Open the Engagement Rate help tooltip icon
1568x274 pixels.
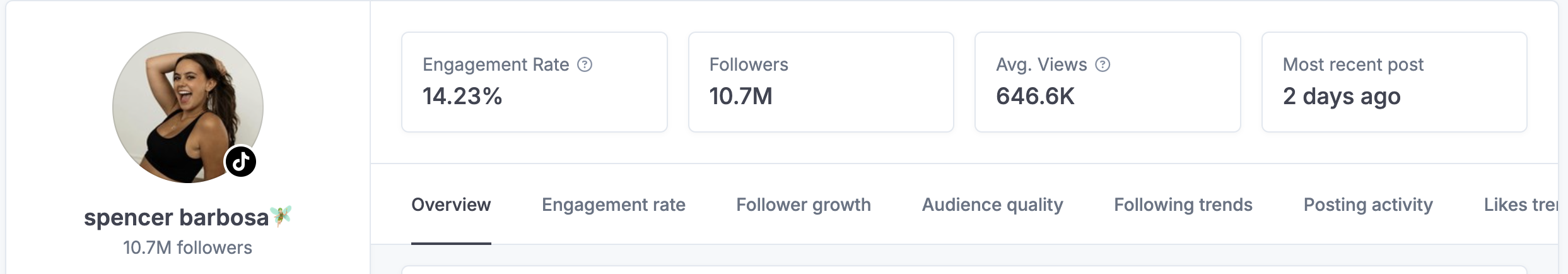tap(585, 64)
